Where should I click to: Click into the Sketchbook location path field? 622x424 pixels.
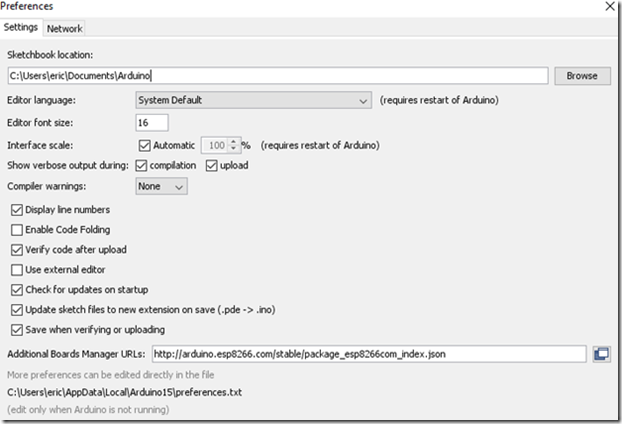click(278, 75)
